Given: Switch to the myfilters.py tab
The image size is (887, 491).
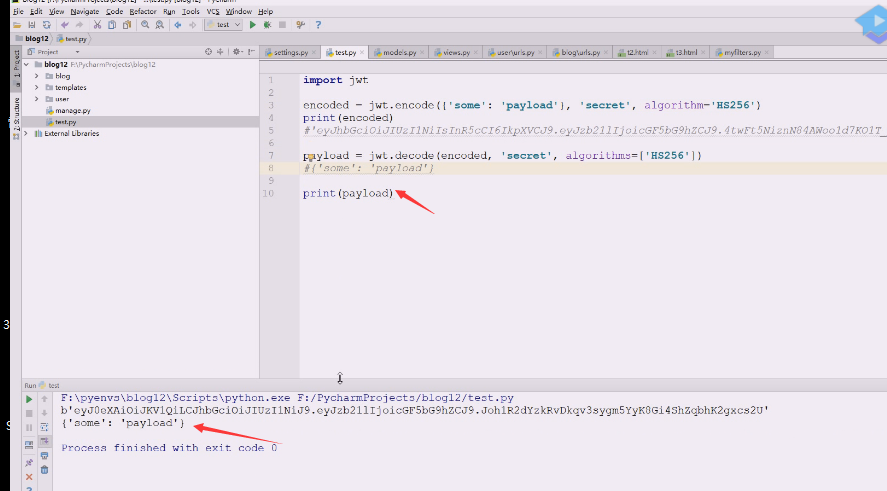Looking at the screenshot, I should (x=742, y=53).
